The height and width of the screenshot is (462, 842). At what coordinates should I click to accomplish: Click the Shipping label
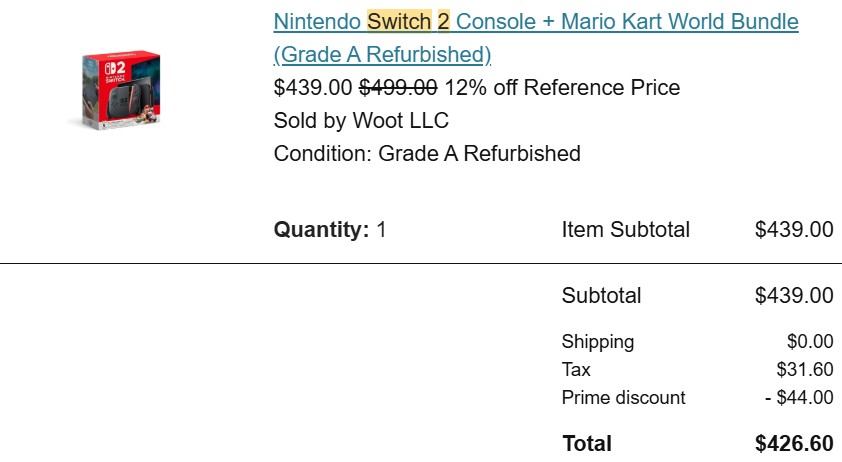coord(598,342)
